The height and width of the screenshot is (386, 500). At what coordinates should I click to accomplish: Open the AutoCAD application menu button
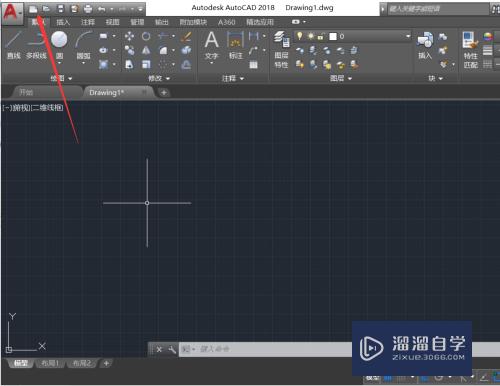tap(12, 13)
